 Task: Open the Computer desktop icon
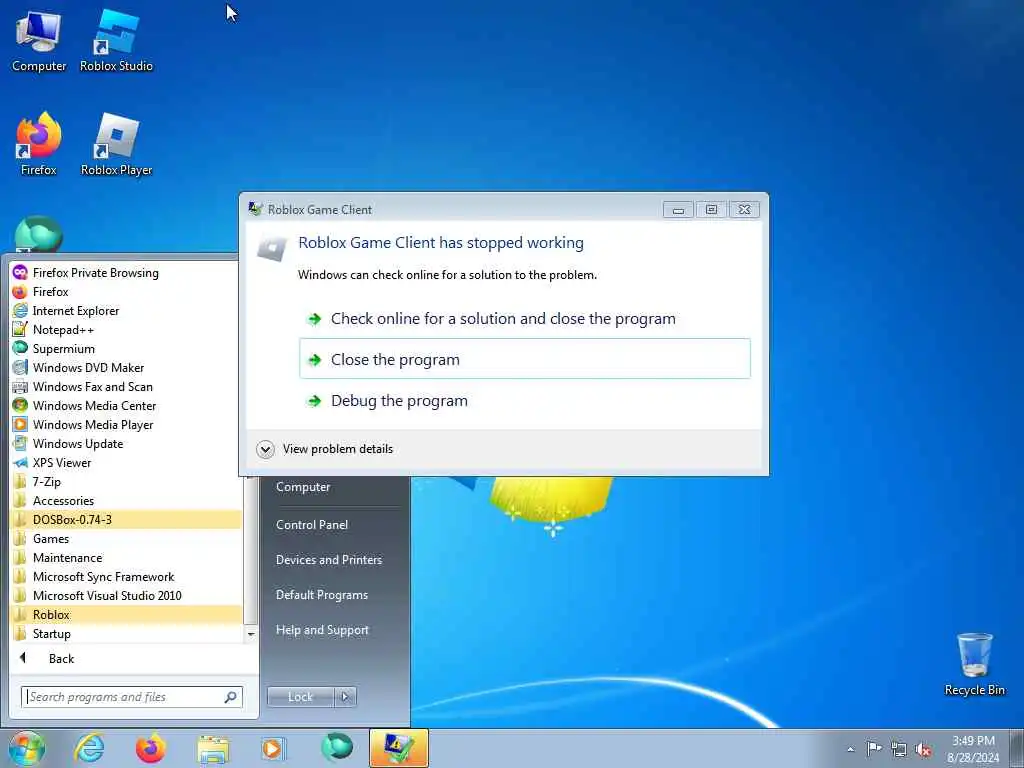pos(39,42)
